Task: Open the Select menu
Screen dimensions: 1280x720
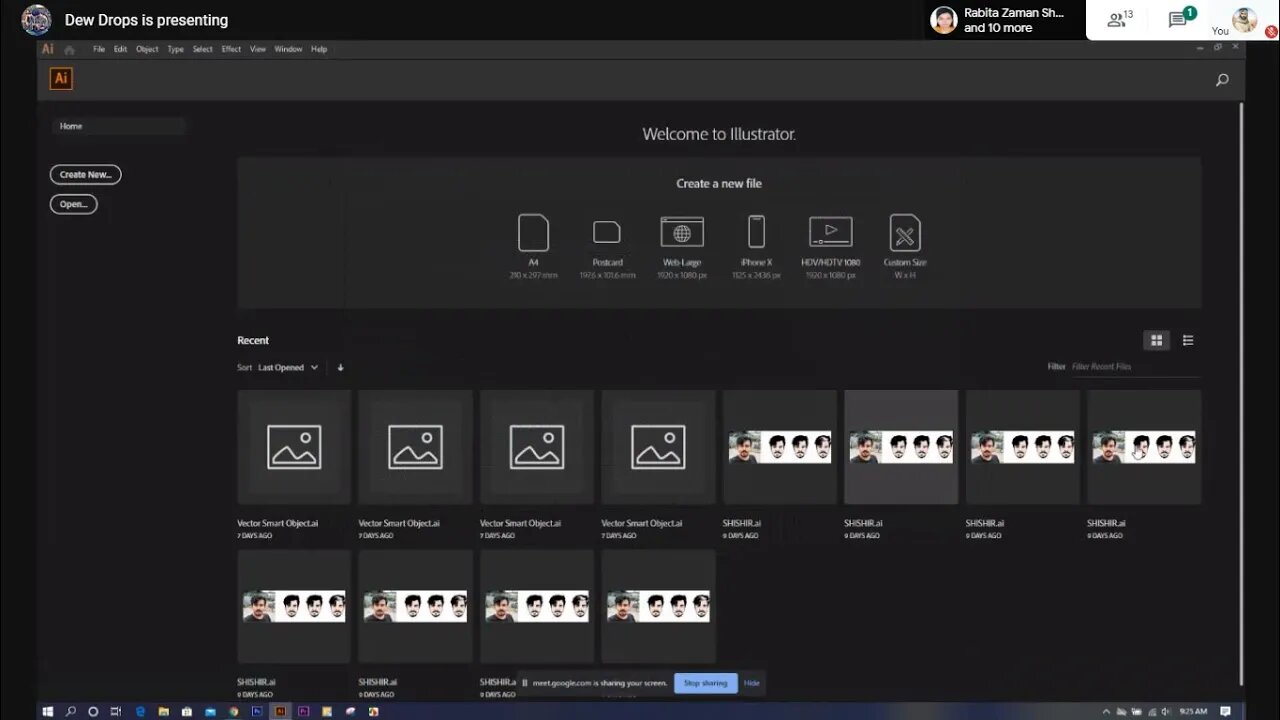Action: [202, 49]
